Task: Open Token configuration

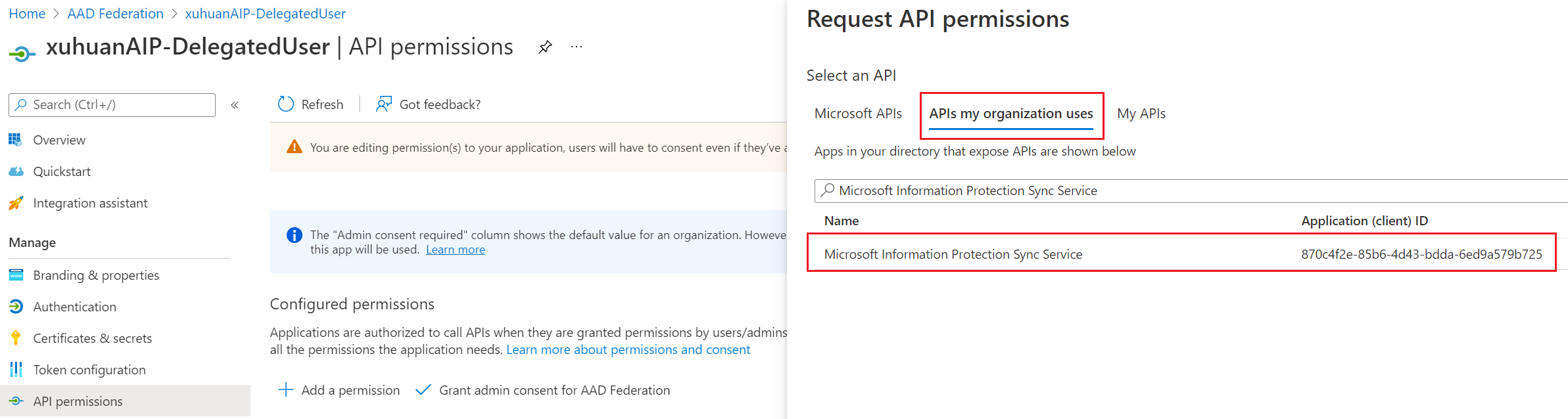Action: (x=89, y=370)
